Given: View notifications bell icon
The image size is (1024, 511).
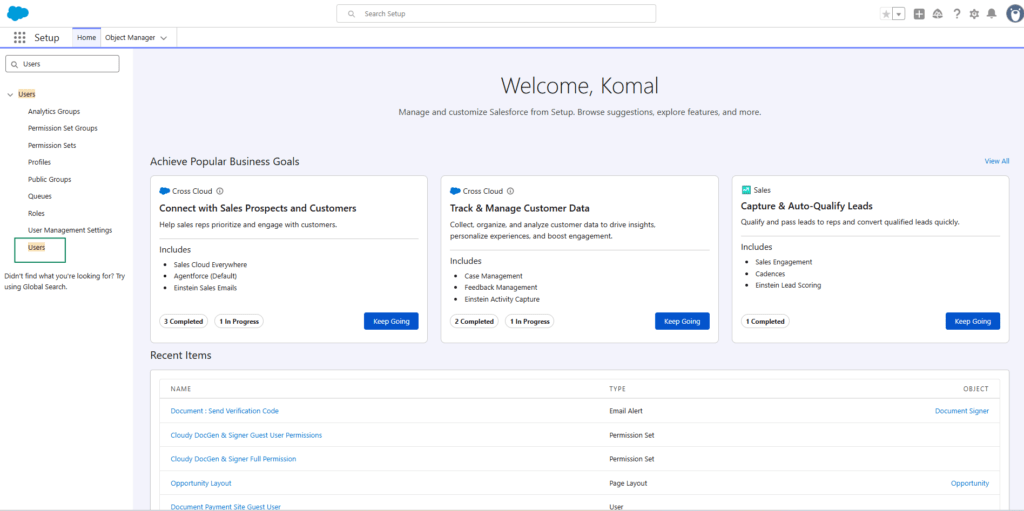Looking at the screenshot, I should [992, 14].
